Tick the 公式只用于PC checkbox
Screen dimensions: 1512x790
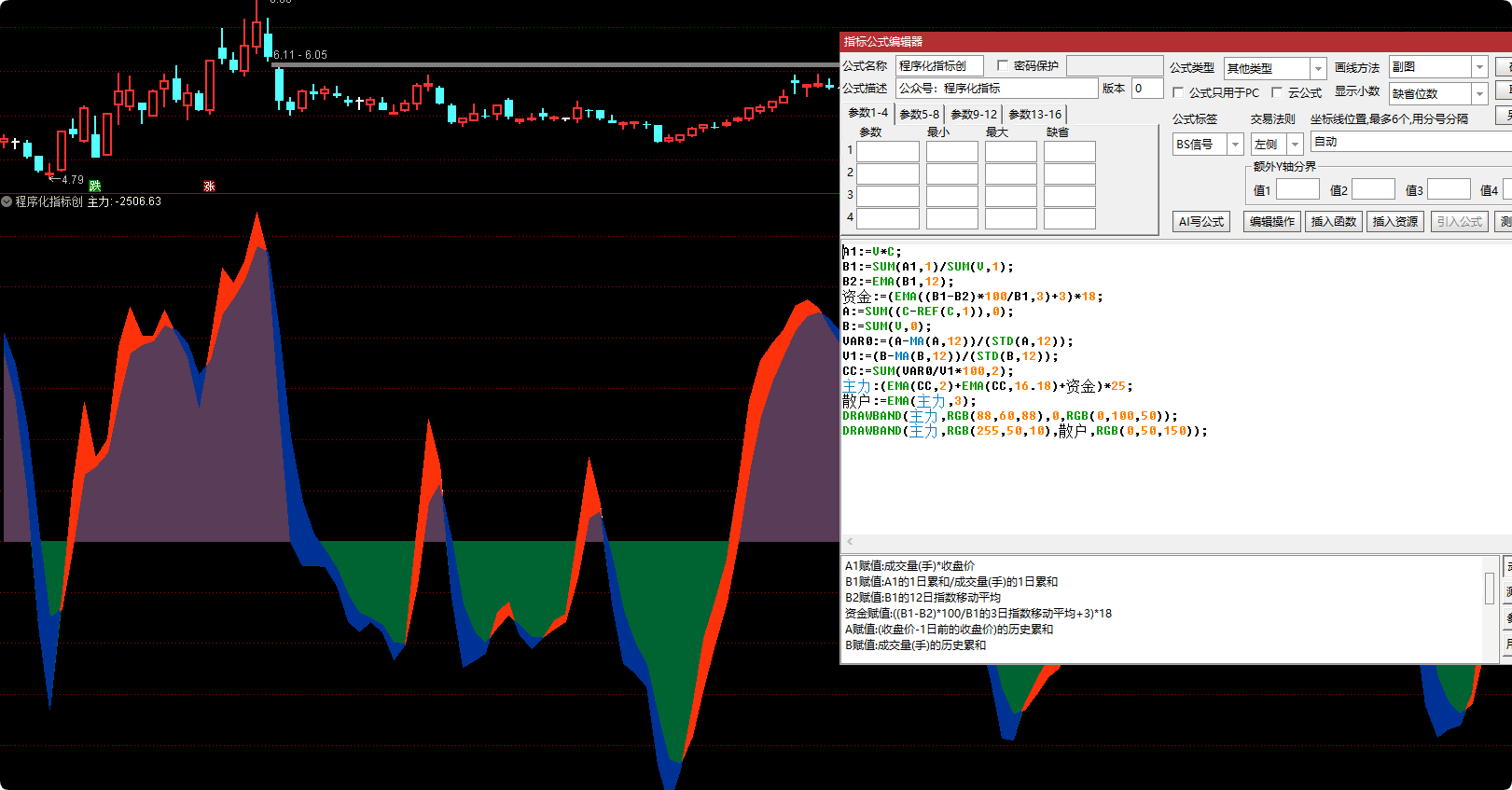[x=1178, y=92]
